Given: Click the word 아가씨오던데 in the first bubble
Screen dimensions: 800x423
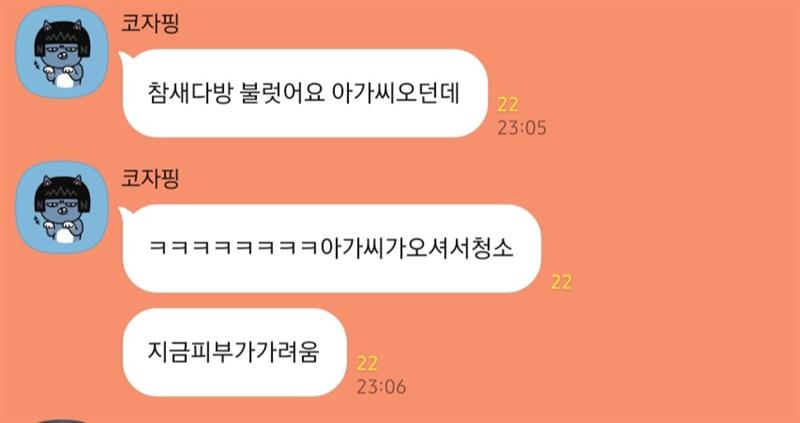Looking at the screenshot, I should [396, 93].
